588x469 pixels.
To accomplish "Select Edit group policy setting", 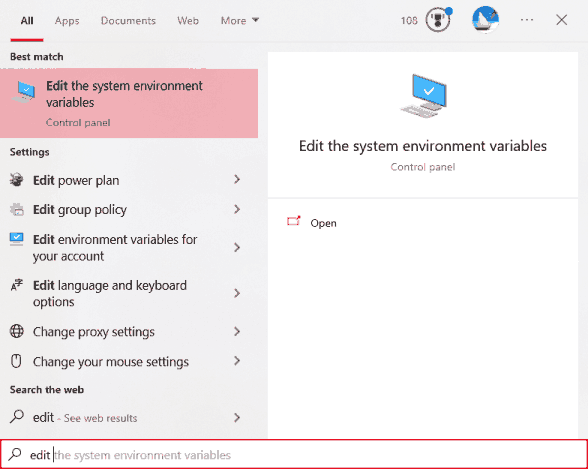I will click(x=128, y=209).
